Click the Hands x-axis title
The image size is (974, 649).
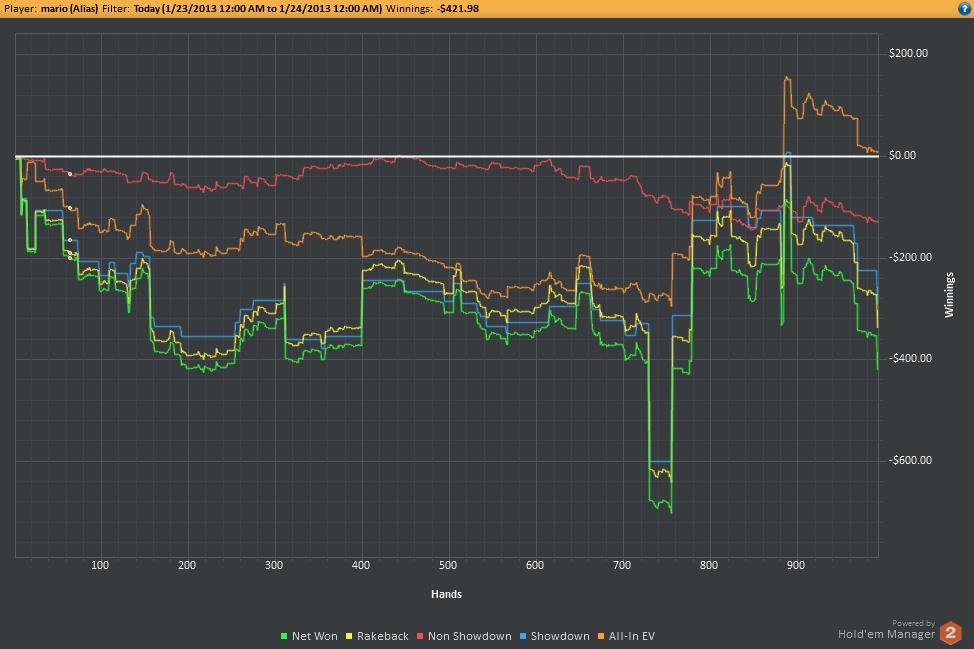447,594
